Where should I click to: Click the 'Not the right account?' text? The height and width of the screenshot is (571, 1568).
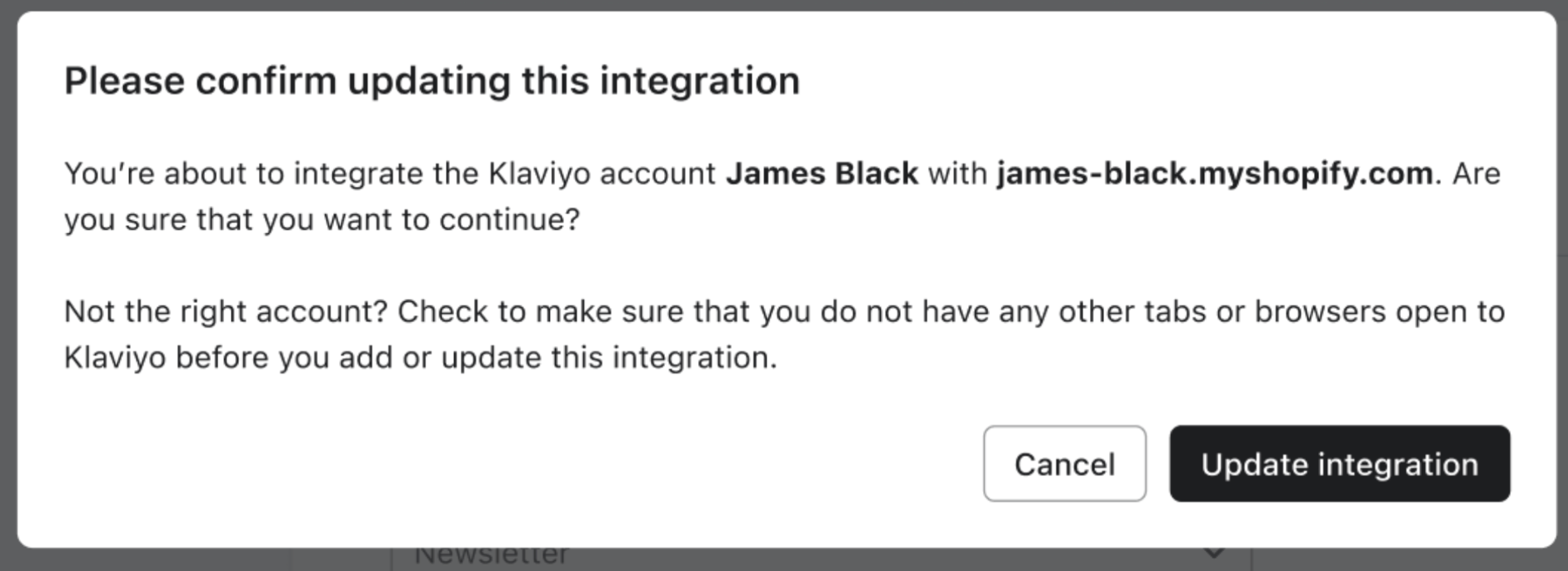226,312
